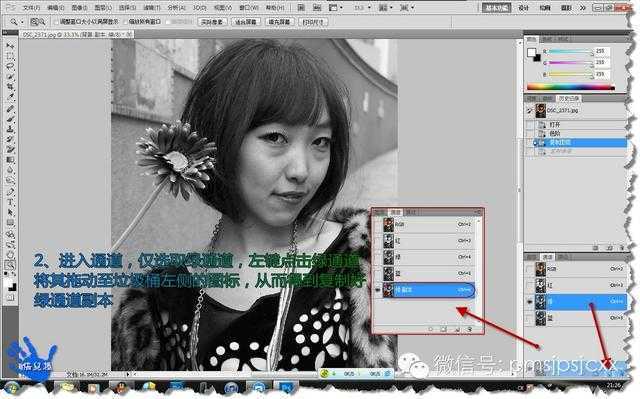This screenshot has width=640, height=399.
Task: Enable 缩放所有窗口 checkbox
Action: tap(125, 22)
